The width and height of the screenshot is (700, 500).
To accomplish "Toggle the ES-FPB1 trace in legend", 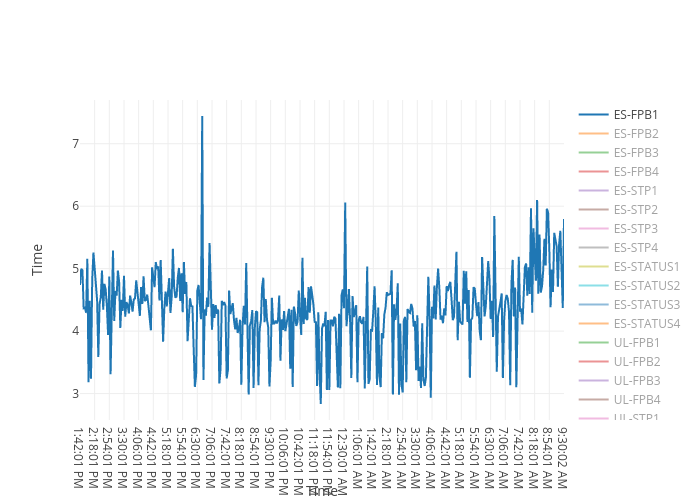I will [x=635, y=115].
